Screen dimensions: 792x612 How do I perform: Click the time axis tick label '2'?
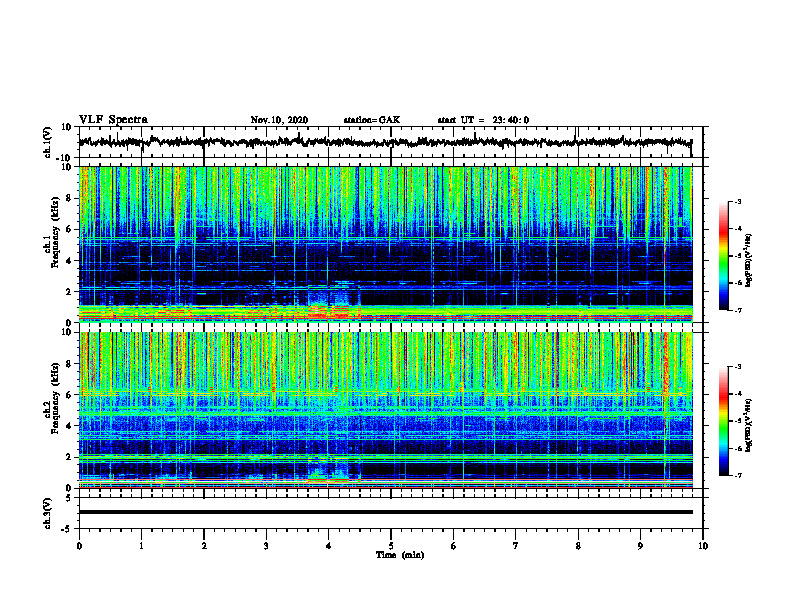(x=204, y=546)
